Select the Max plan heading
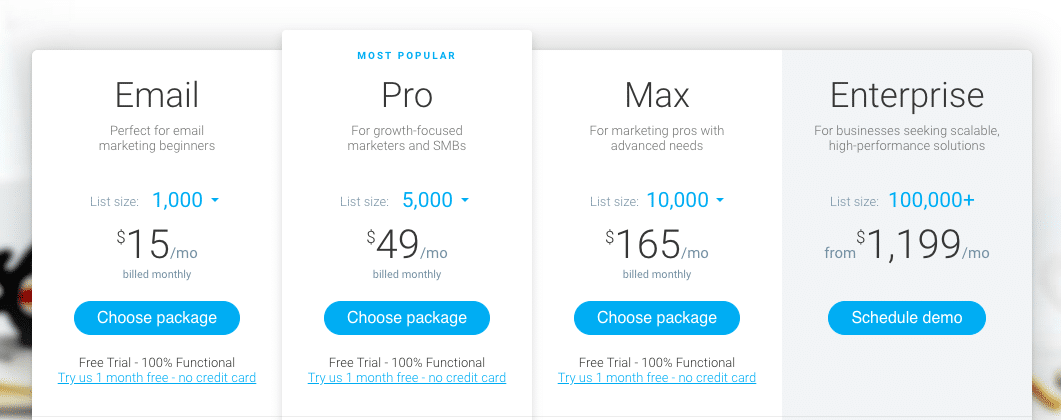The width and height of the screenshot is (1061, 420). click(x=657, y=95)
